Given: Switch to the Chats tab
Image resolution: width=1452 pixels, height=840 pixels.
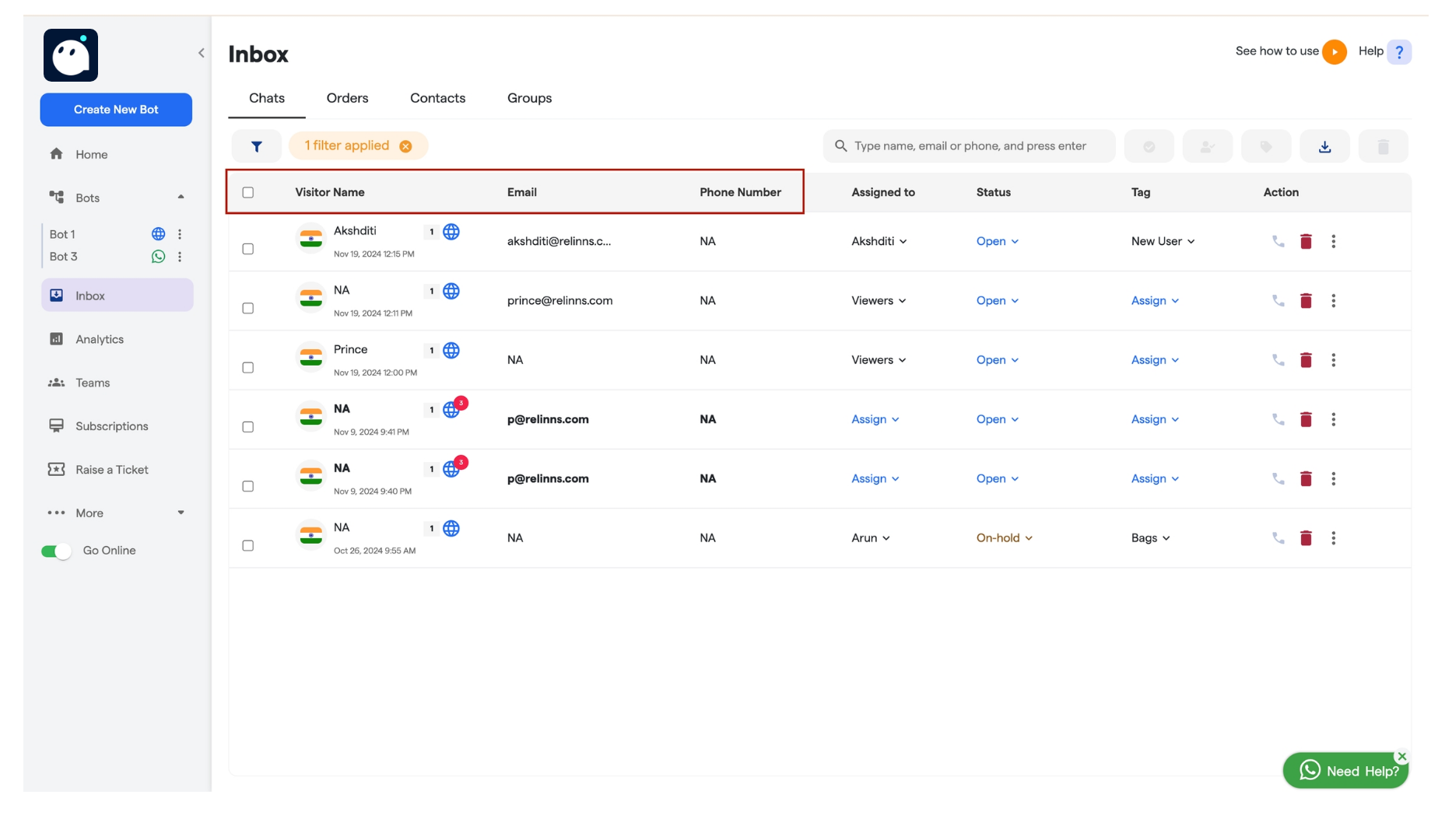Looking at the screenshot, I should click(267, 98).
